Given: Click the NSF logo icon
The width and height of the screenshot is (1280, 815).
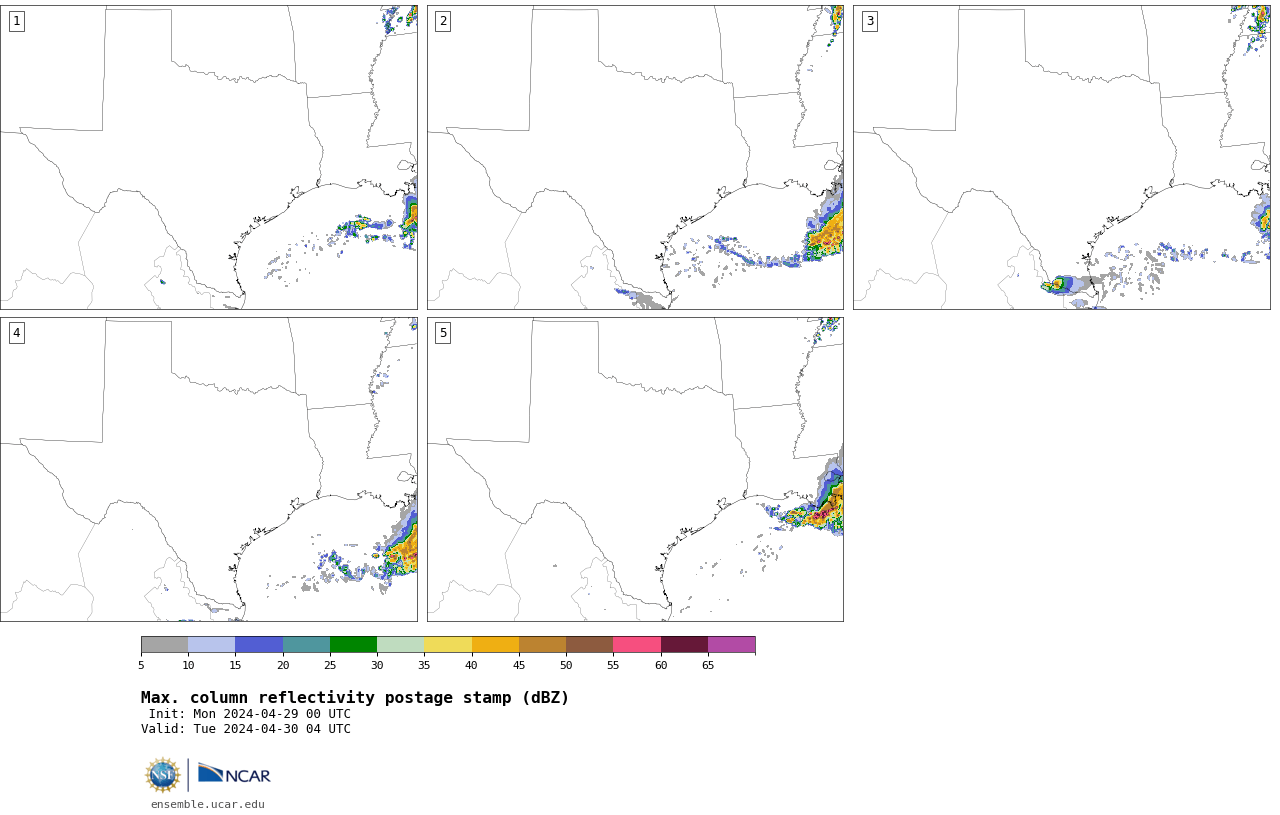Looking at the screenshot, I should point(163,775).
